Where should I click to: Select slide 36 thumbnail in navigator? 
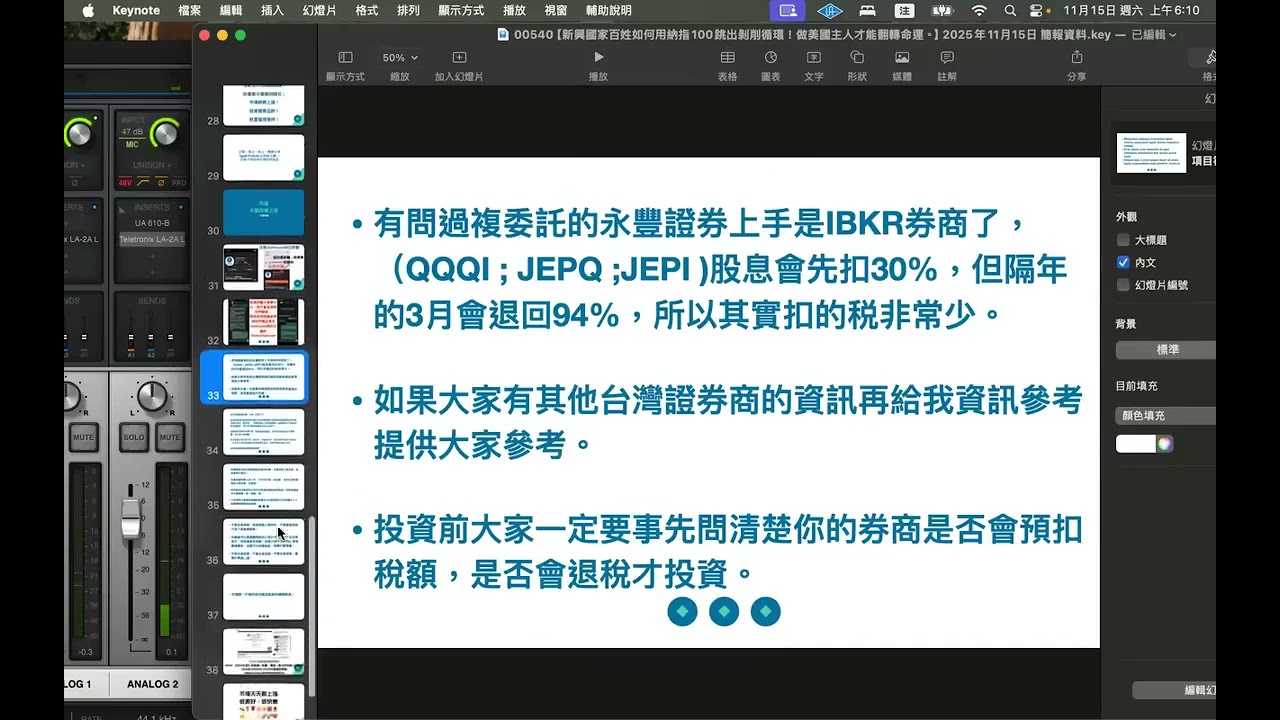pyautogui.click(x=264, y=542)
